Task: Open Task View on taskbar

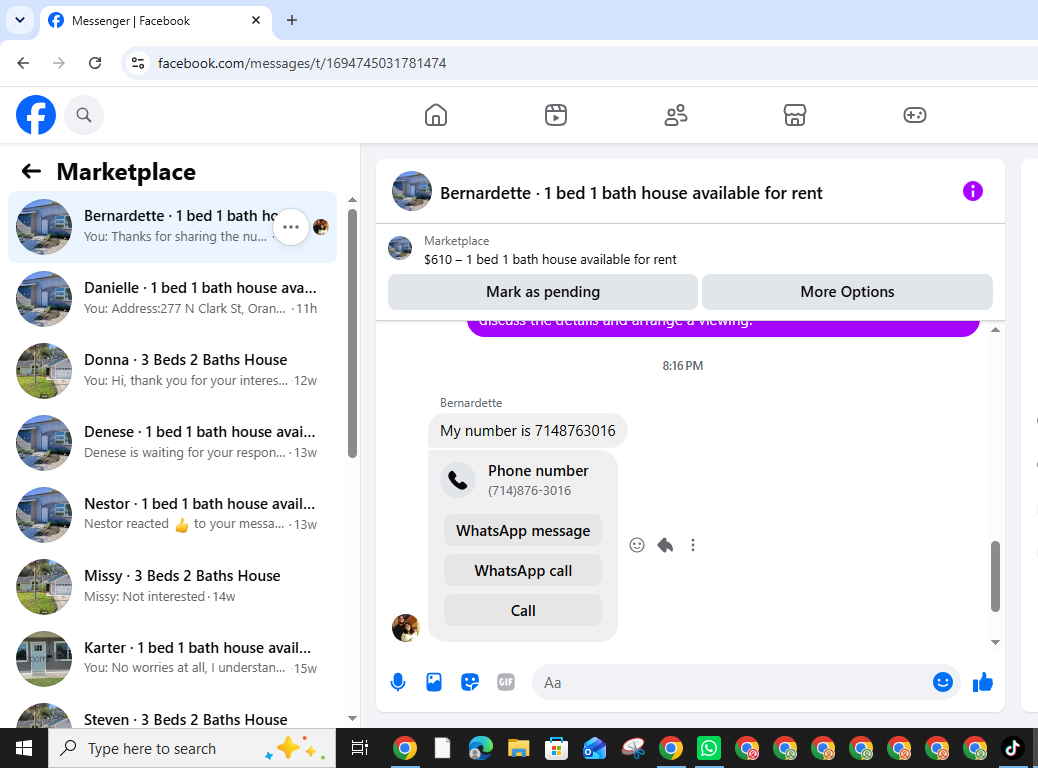Action: click(359, 748)
